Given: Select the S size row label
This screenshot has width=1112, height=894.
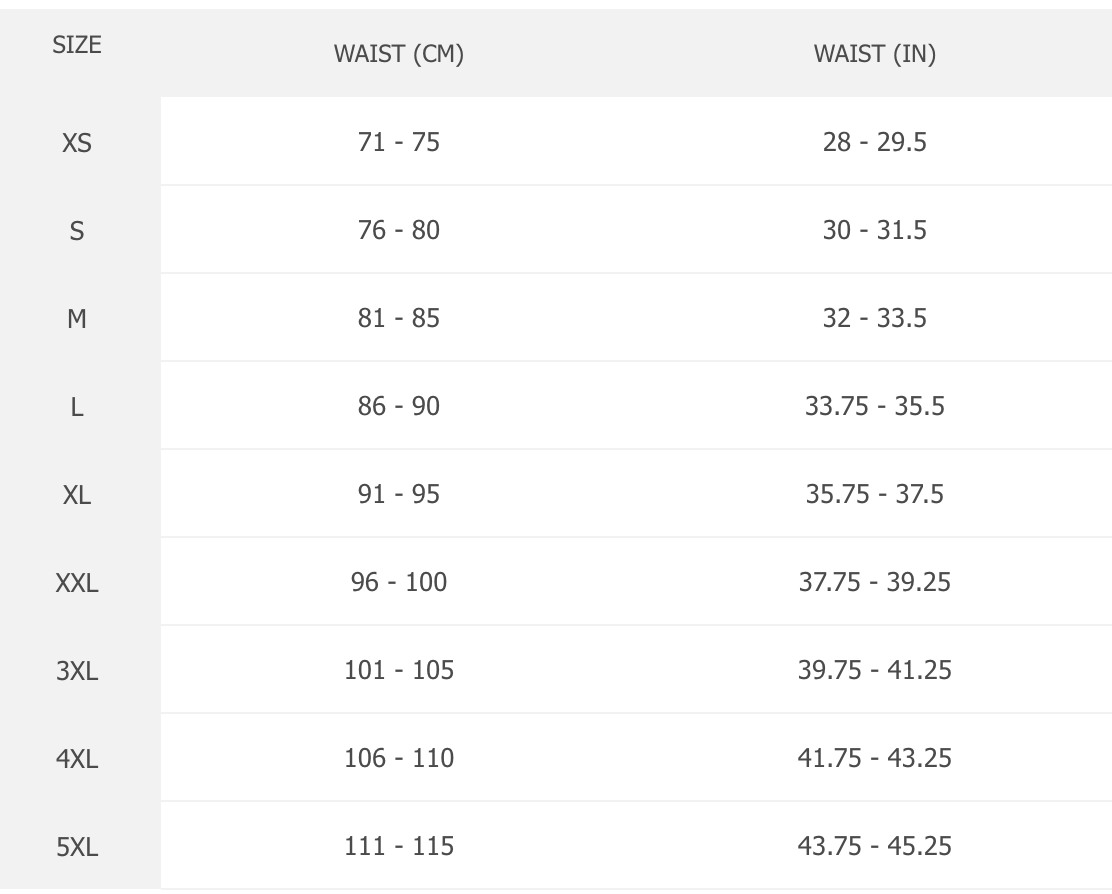Looking at the screenshot, I should (x=77, y=231).
